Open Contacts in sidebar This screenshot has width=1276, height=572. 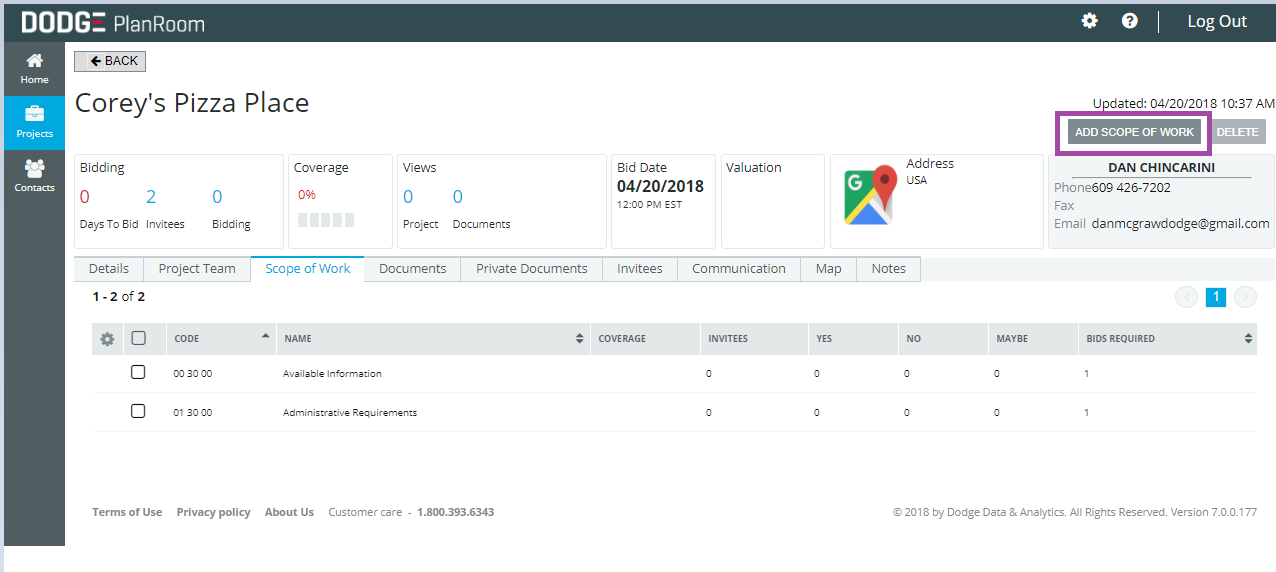click(x=34, y=175)
